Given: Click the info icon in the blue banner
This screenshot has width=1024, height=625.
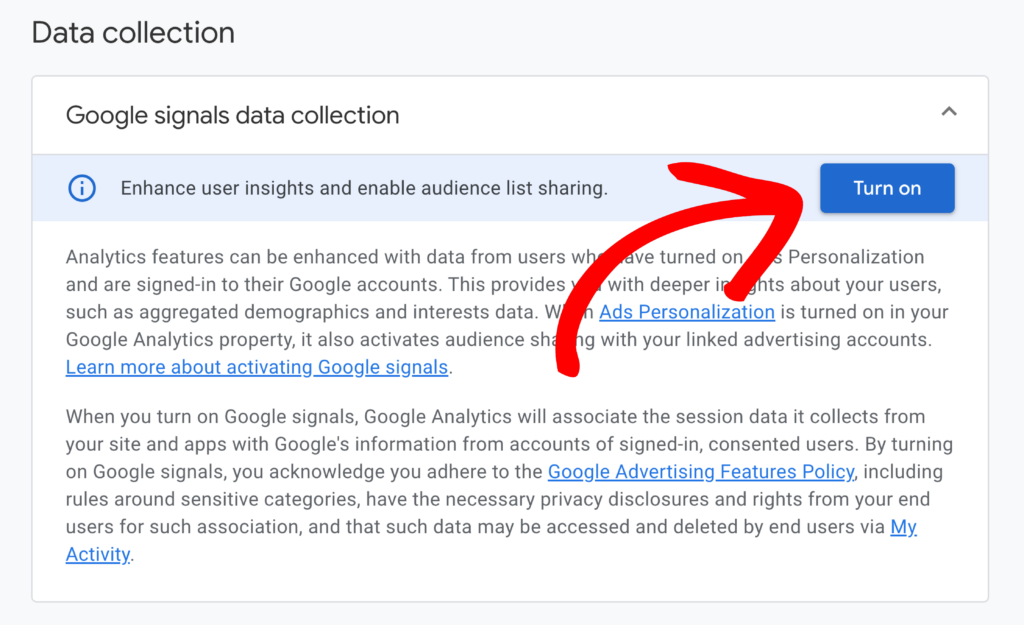Looking at the screenshot, I should [x=82, y=188].
